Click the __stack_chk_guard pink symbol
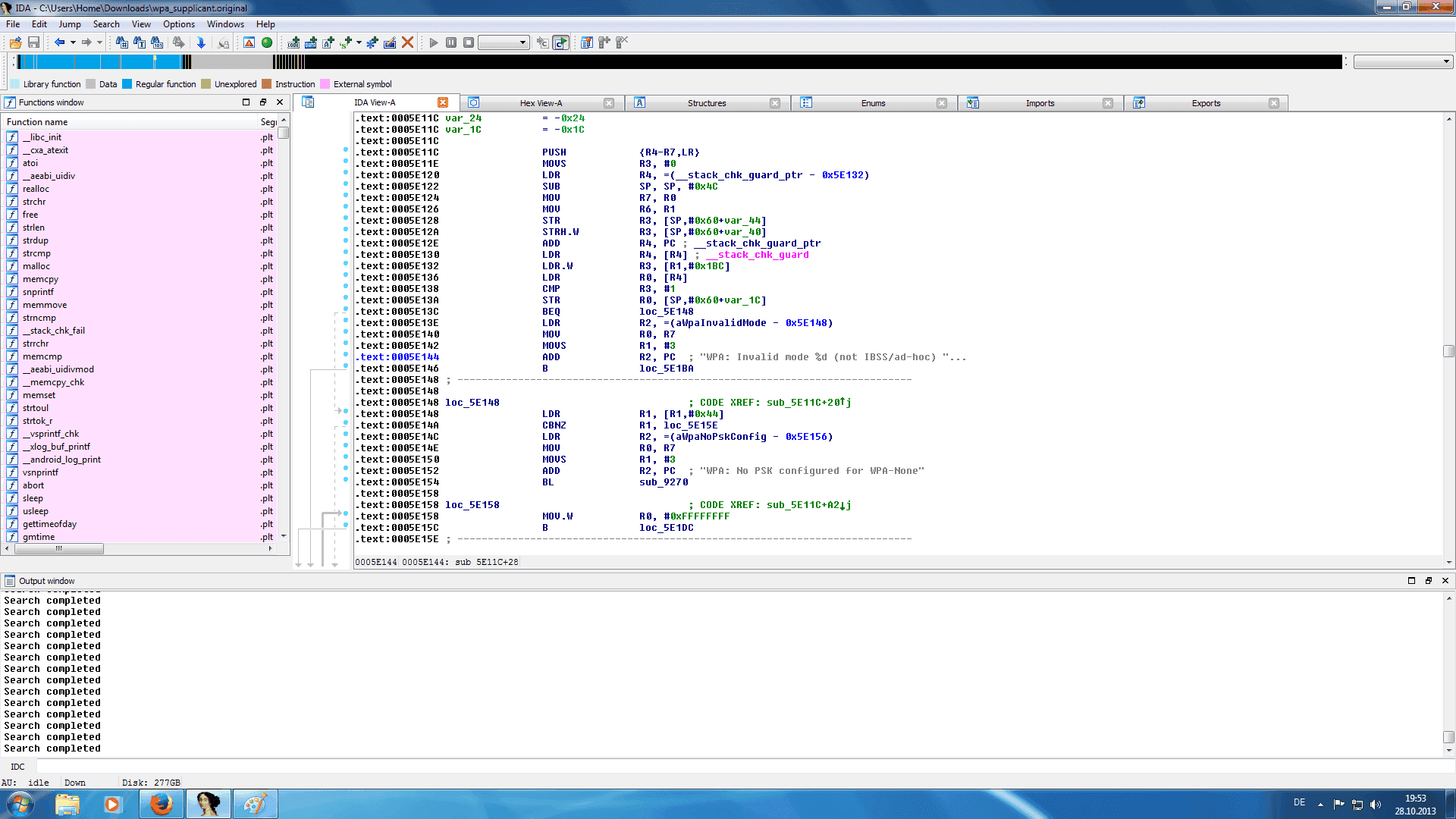The image size is (1456, 819). [757, 255]
